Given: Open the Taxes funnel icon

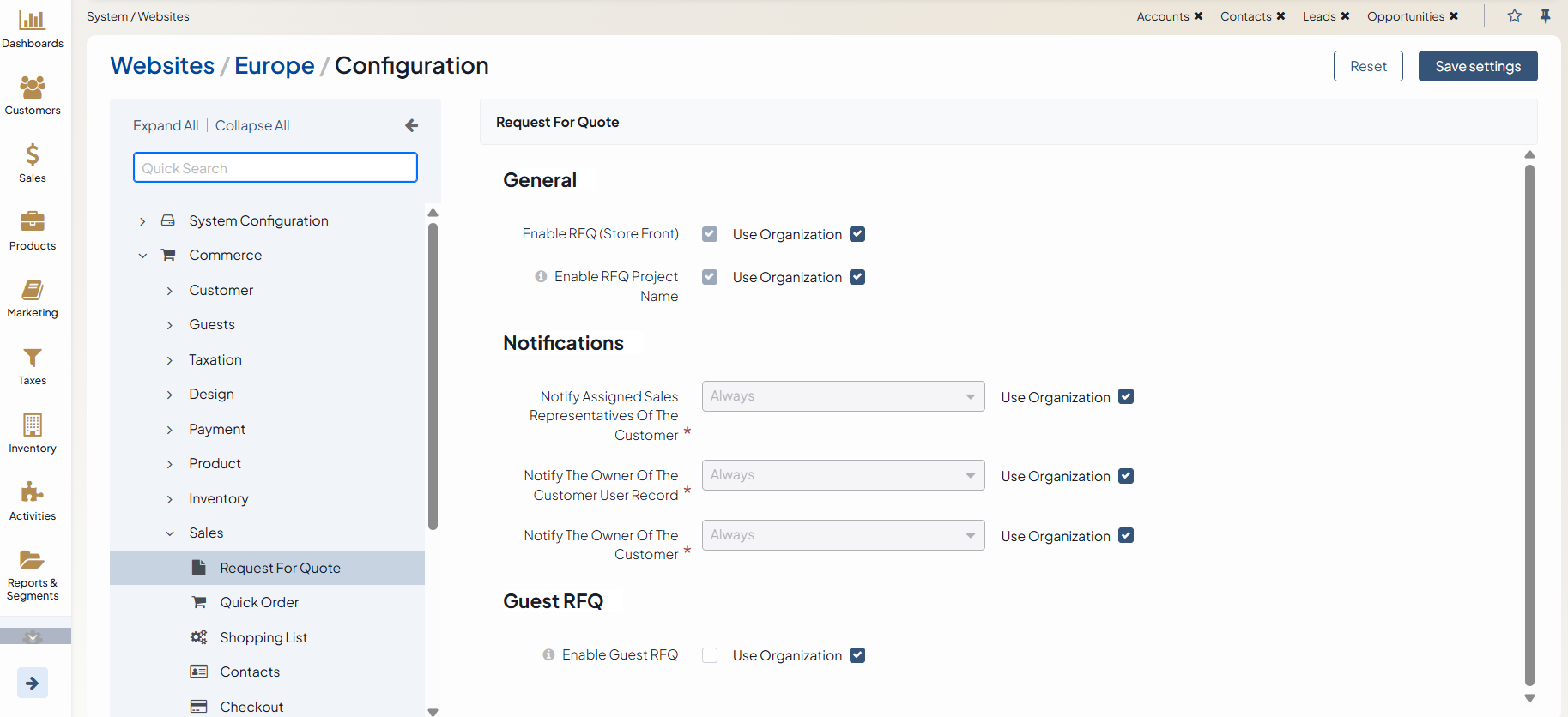Looking at the screenshot, I should coord(33,358).
